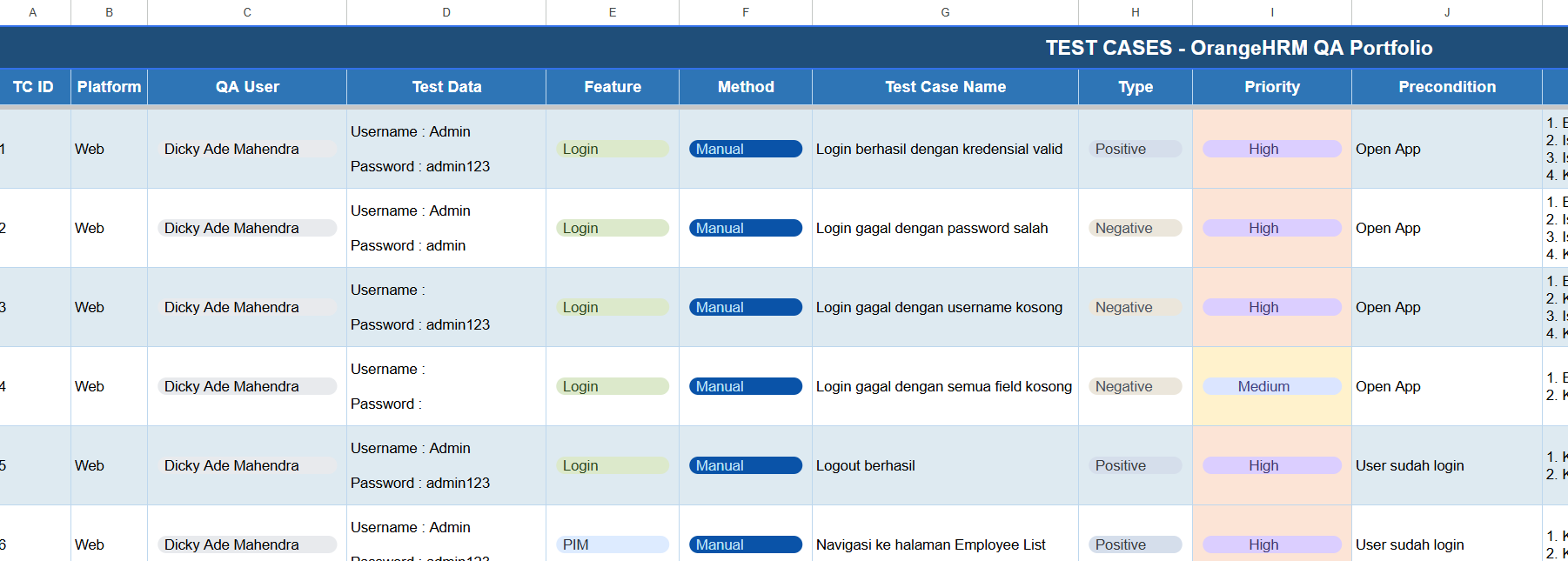Open Manual method chip in Employee List row
Viewport: 1568px width, 561px height.
[x=746, y=544]
